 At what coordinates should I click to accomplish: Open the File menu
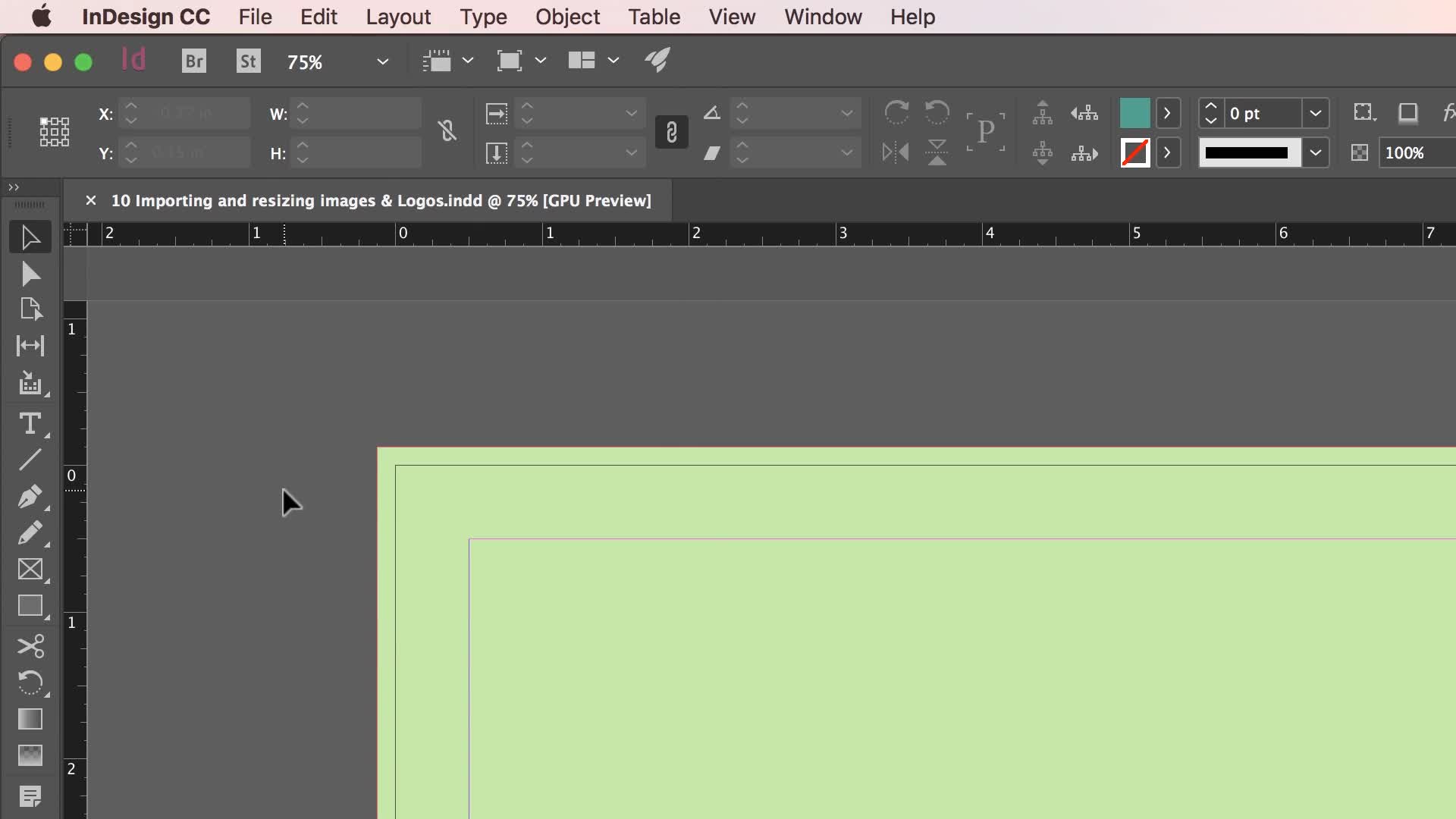[x=255, y=17]
